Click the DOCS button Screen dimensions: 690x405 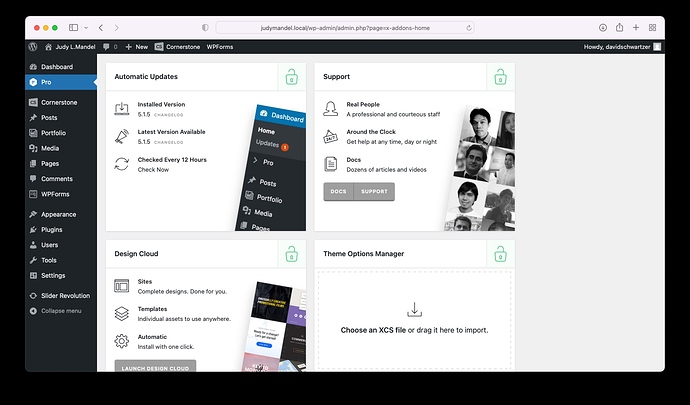[x=338, y=191]
